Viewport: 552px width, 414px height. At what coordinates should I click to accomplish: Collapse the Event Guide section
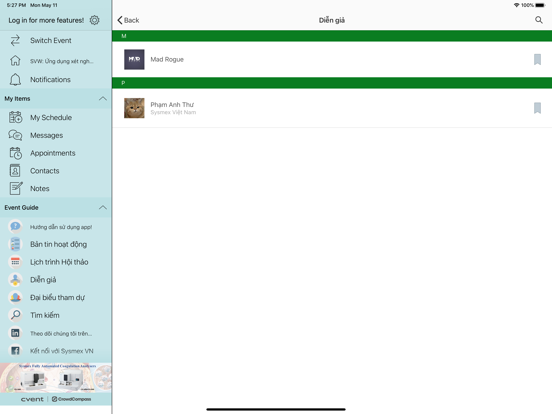[x=103, y=207]
